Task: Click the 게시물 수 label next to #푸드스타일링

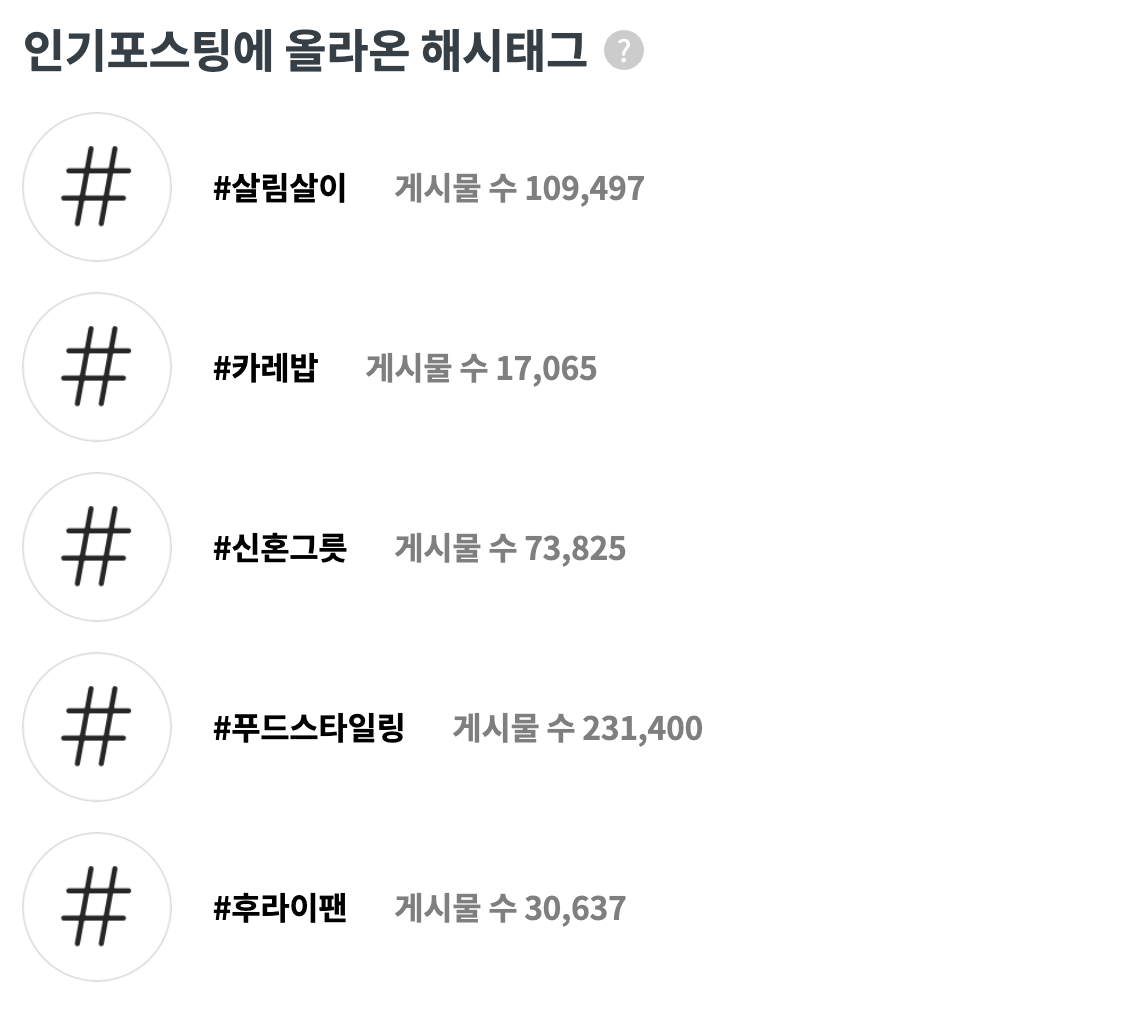Action: pos(514,728)
